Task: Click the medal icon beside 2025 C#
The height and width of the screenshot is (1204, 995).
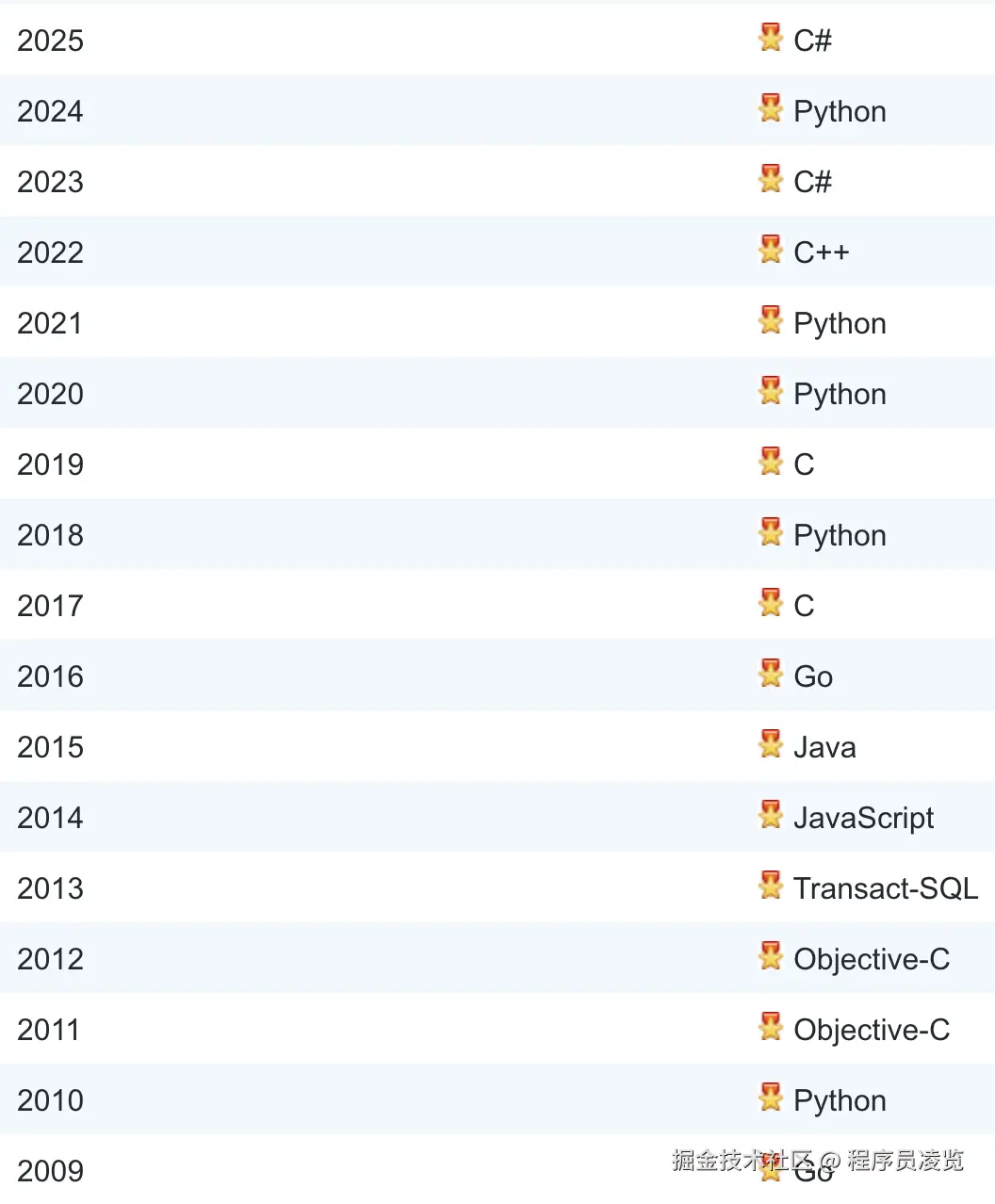Action: [771, 38]
